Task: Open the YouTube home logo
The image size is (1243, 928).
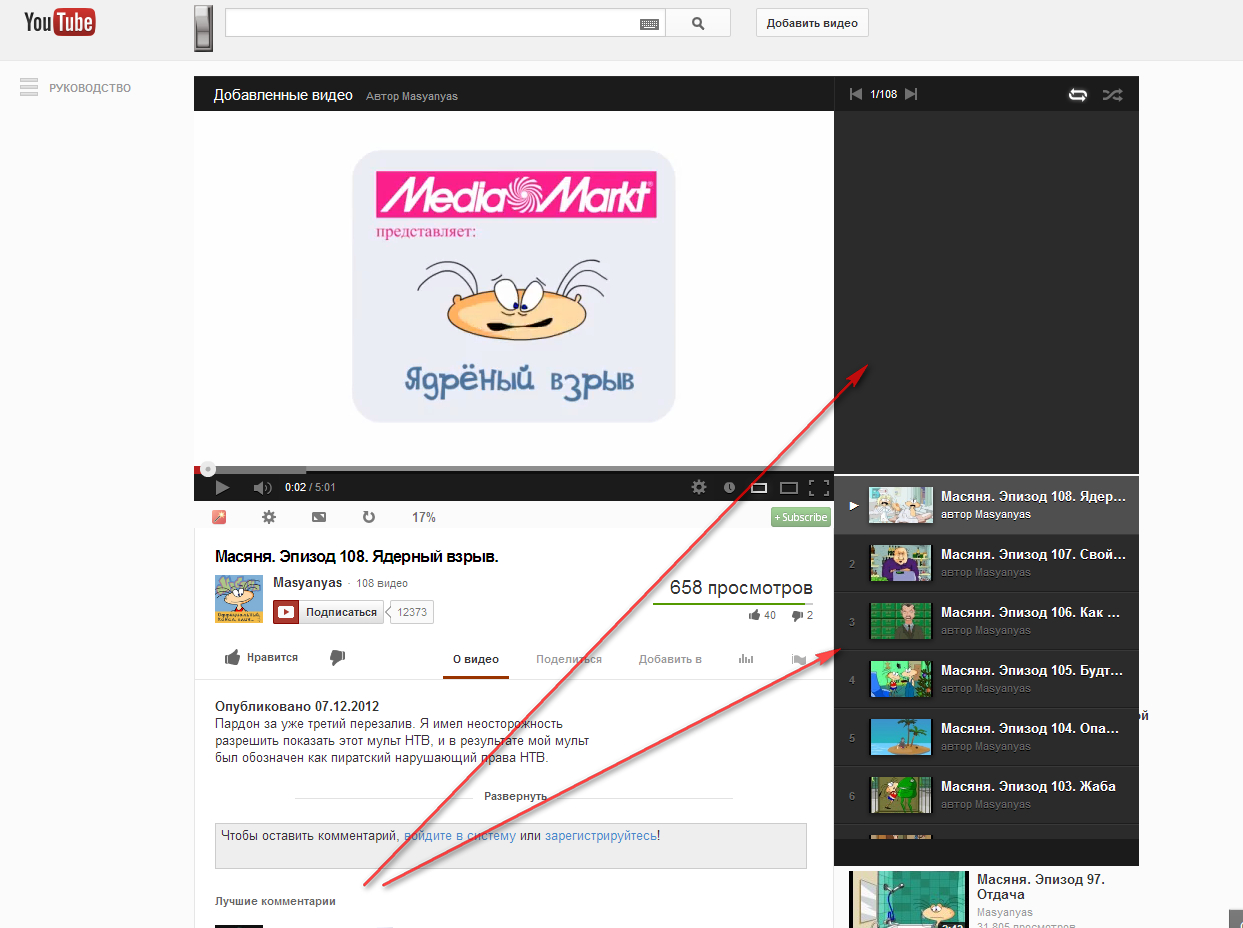Action: pos(59,21)
